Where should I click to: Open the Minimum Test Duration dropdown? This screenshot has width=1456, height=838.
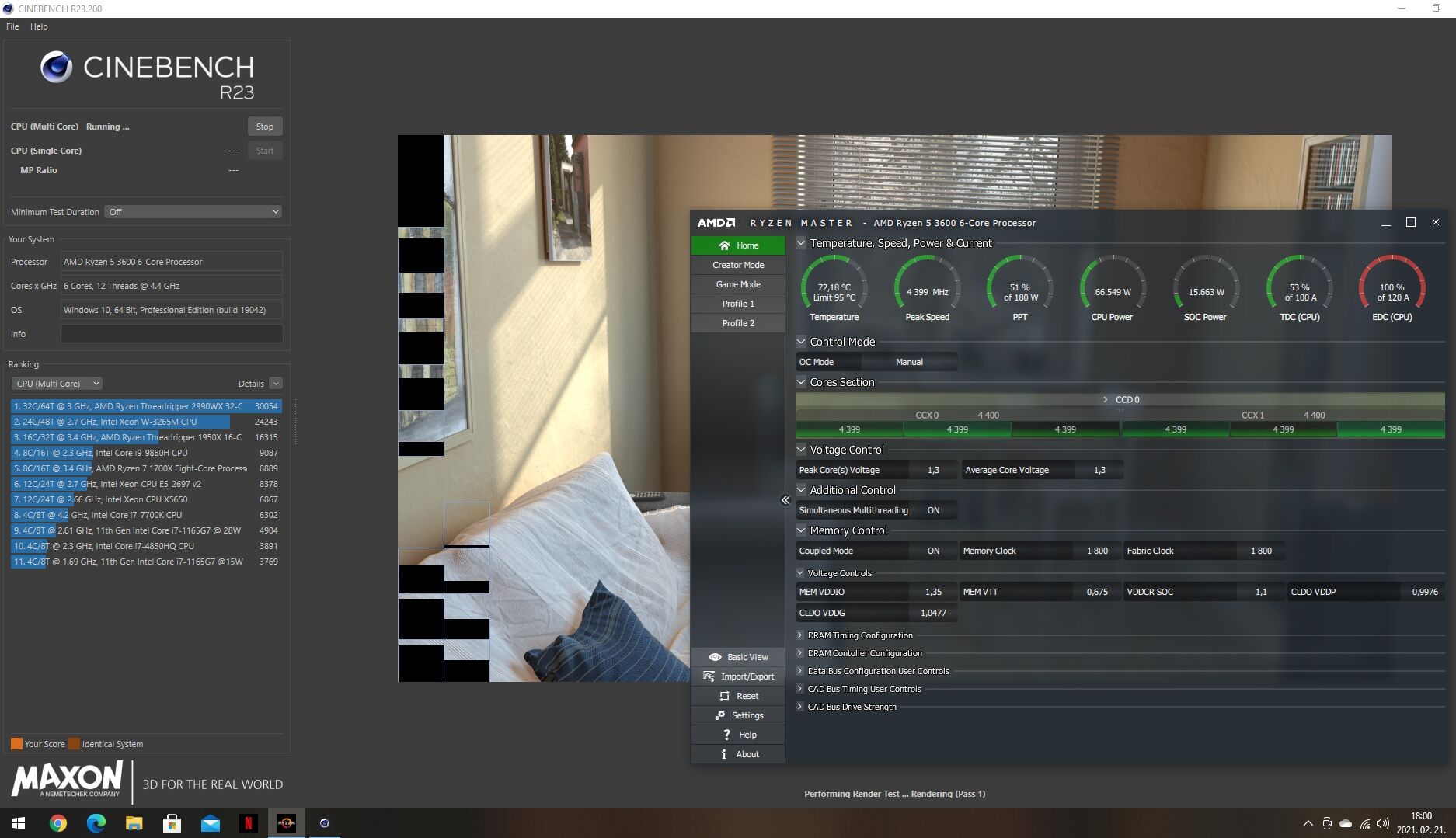(193, 212)
